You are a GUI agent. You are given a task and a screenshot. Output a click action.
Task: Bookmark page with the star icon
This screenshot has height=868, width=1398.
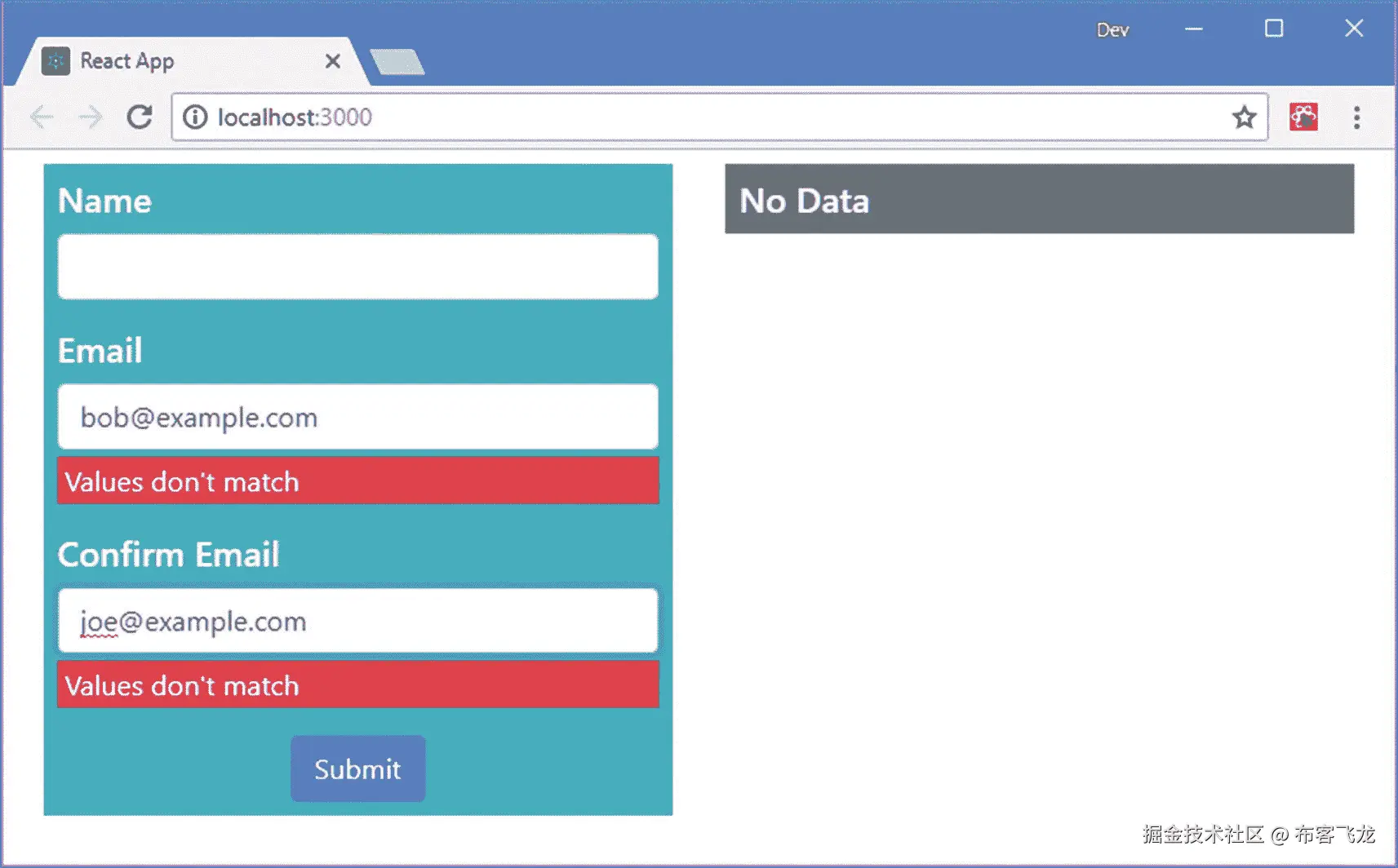(1244, 117)
